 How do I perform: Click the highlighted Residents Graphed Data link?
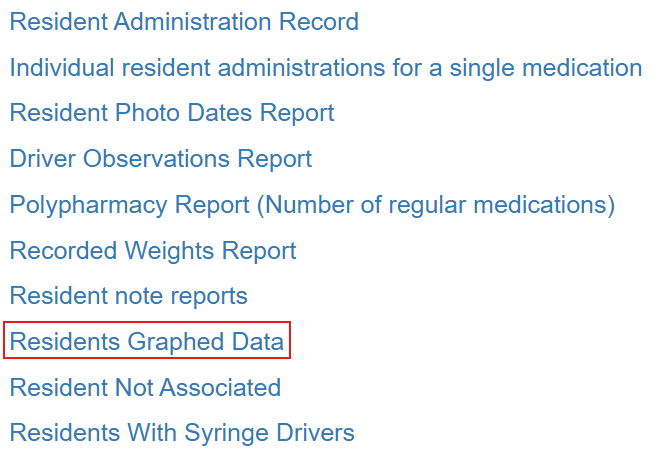(147, 342)
